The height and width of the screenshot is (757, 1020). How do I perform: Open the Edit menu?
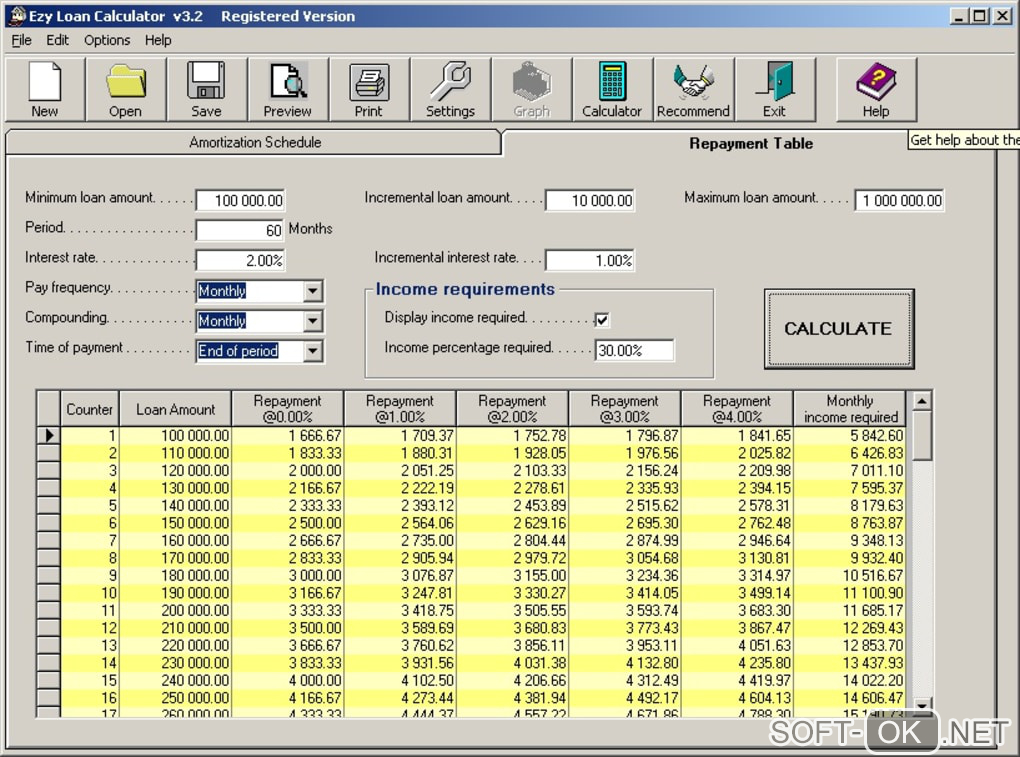tap(57, 40)
